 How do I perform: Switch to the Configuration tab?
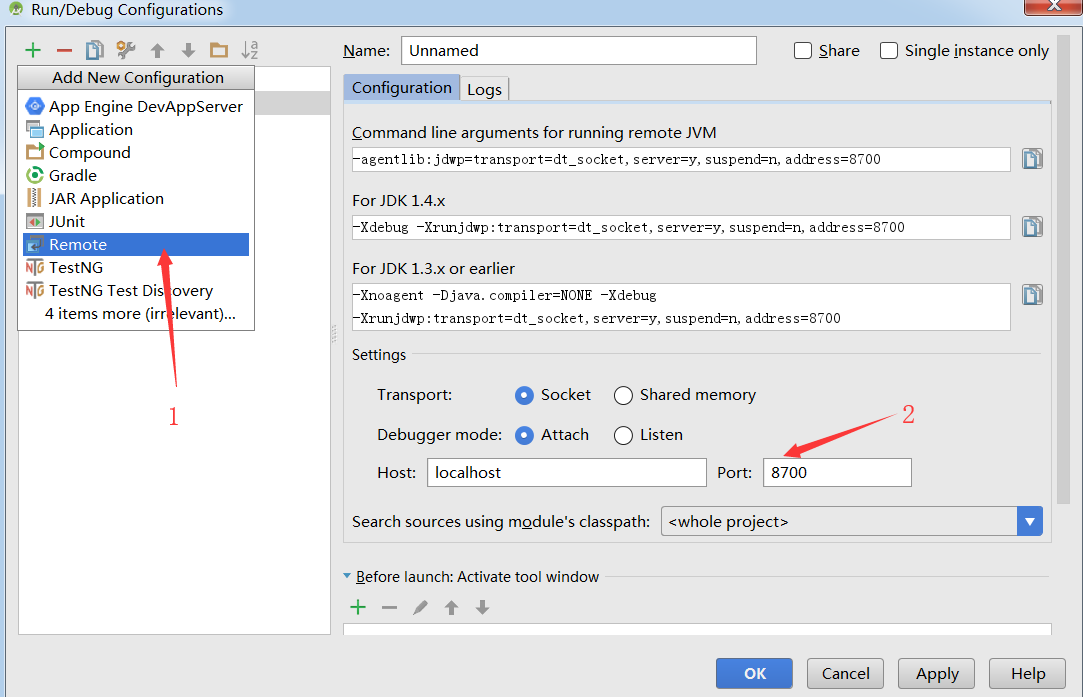[x=401, y=88]
